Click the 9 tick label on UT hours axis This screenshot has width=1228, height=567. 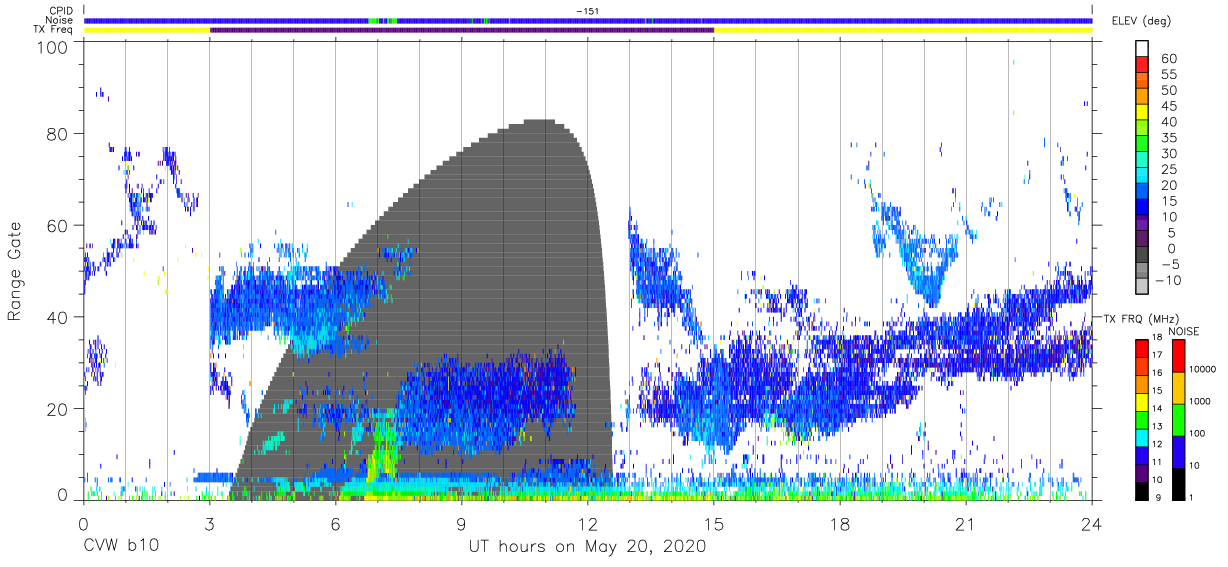click(461, 524)
